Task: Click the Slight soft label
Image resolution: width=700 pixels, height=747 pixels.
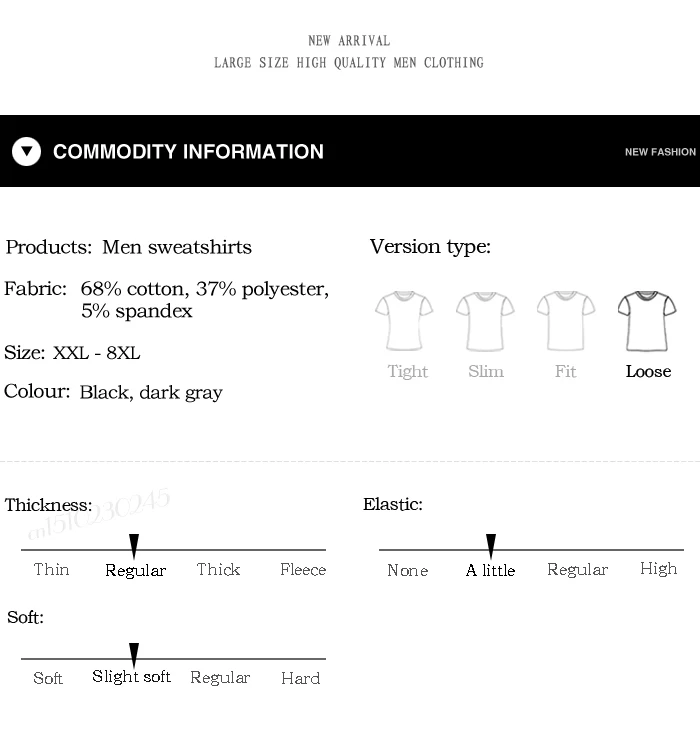Action: (132, 676)
